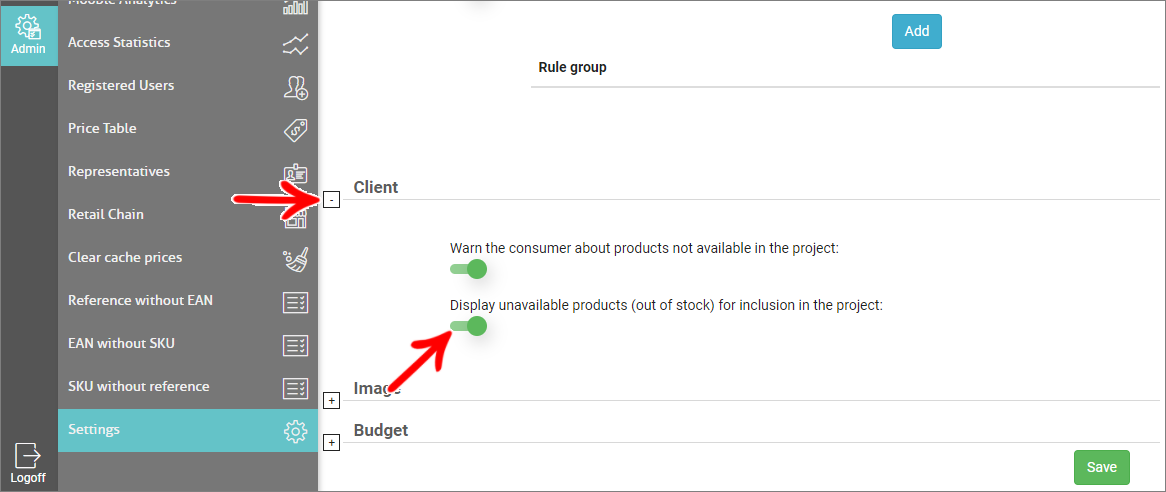Open the Admin gear icon

(28, 26)
